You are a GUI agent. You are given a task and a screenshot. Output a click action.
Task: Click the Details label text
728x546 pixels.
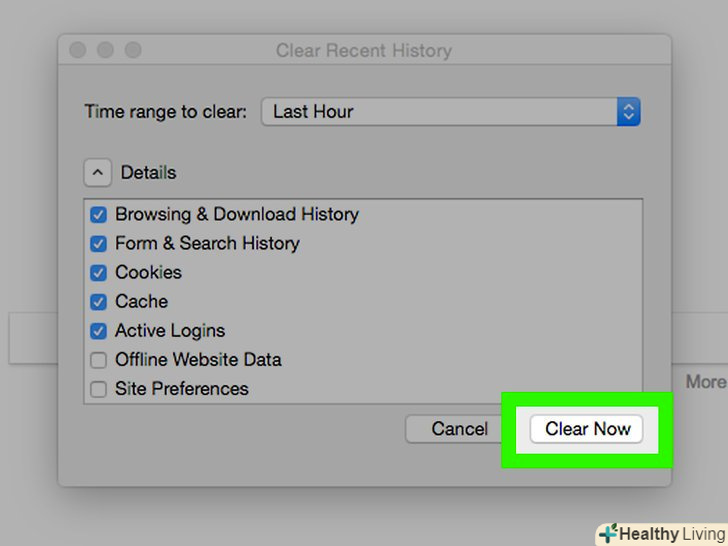pos(148,173)
